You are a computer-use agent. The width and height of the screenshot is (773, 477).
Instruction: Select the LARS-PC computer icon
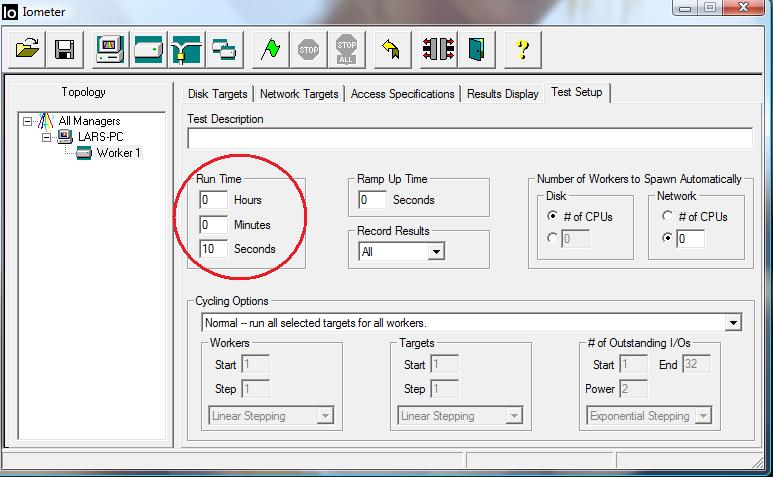[65, 136]
